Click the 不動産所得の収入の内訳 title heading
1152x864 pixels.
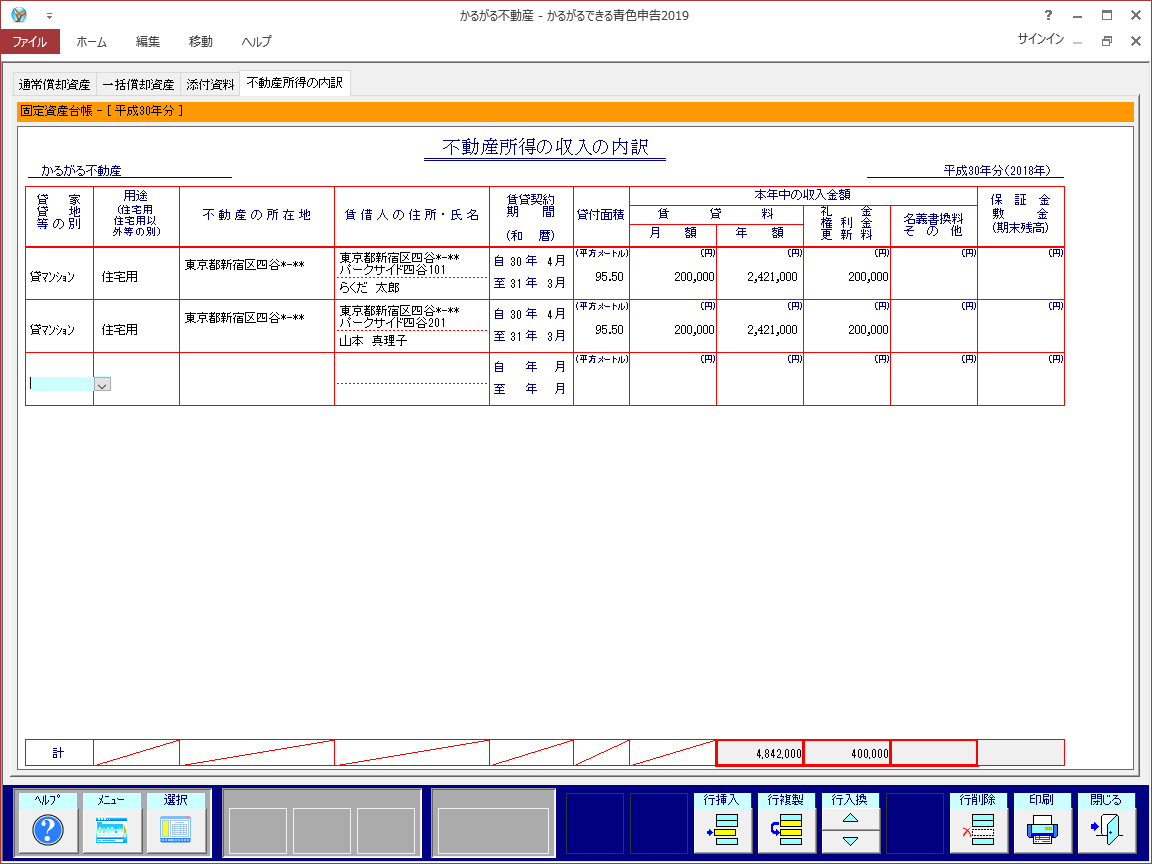pos(545,147)
